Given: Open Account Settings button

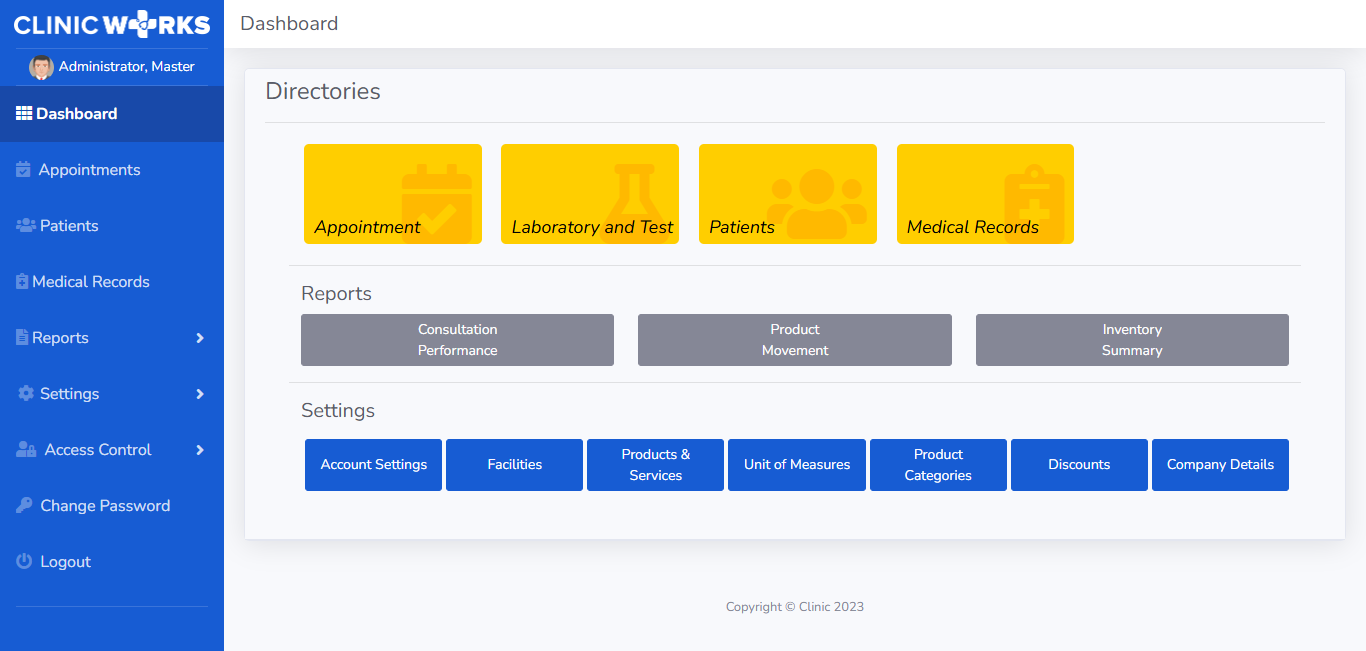Looking at the screenshot, I should (373, 465).
